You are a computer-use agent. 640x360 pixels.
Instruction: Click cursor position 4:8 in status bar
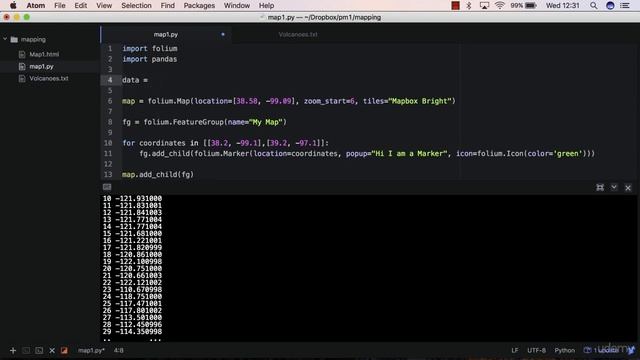119,350
